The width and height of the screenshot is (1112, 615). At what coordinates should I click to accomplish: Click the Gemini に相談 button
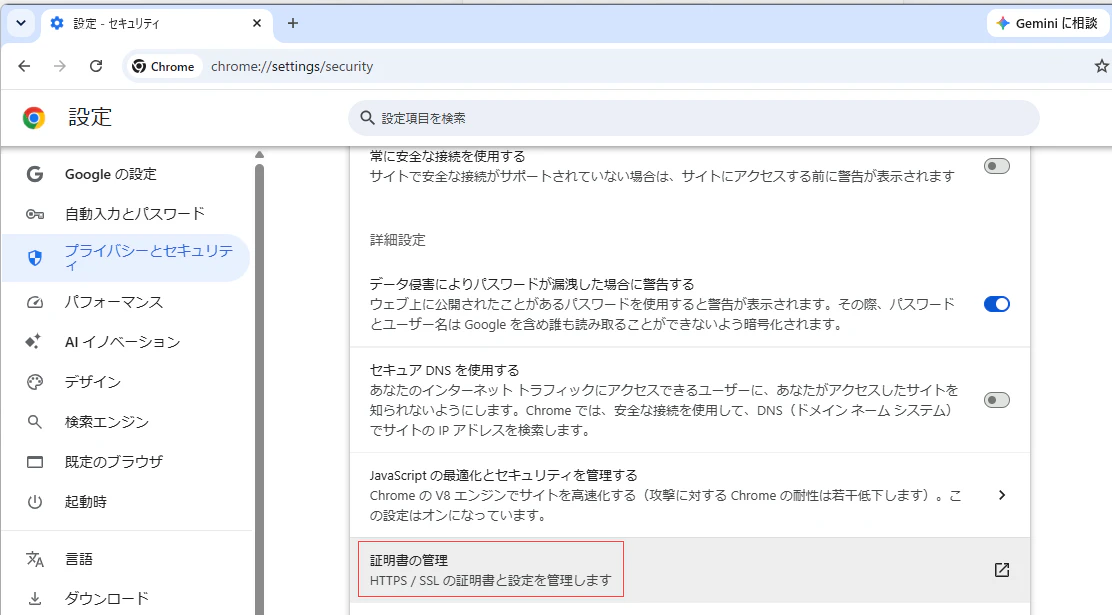point(1047,23)
